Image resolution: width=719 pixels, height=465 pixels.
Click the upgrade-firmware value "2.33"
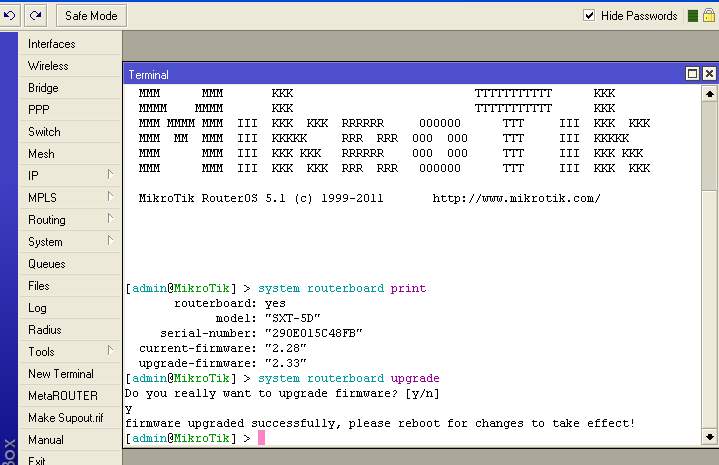pos(285,363)
